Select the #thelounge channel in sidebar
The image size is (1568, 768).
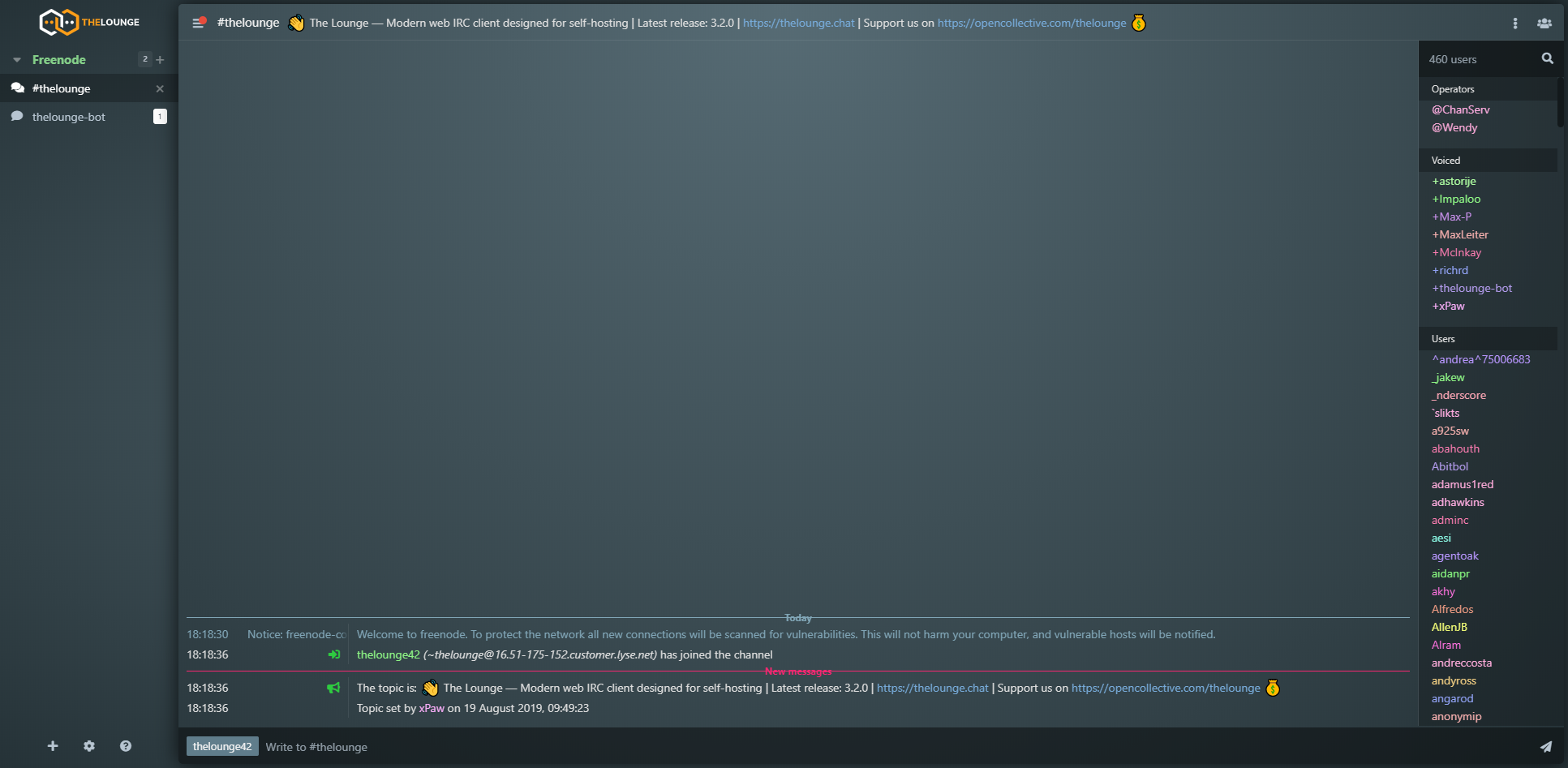[x=62, y=88]
